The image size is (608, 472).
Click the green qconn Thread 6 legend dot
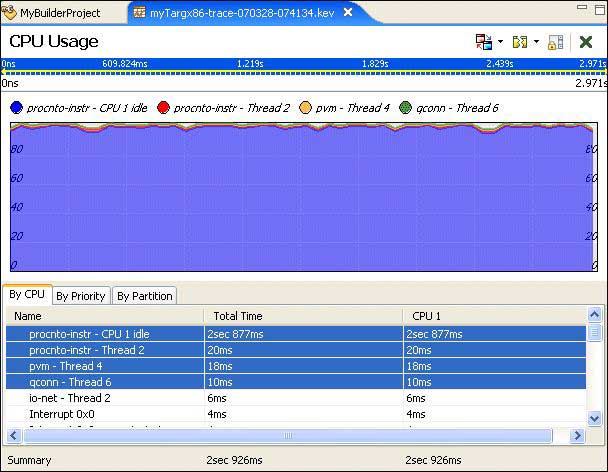(406, 108)
